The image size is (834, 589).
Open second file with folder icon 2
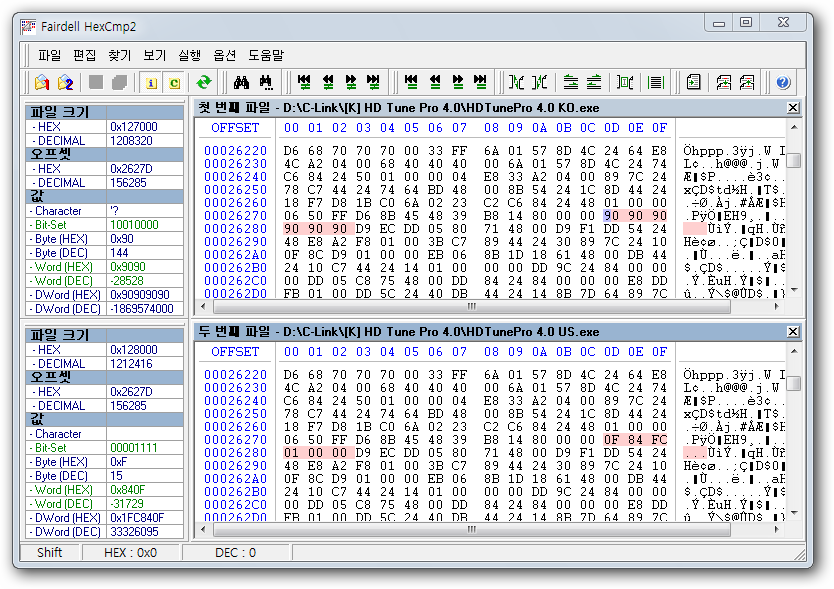[66, 83]
